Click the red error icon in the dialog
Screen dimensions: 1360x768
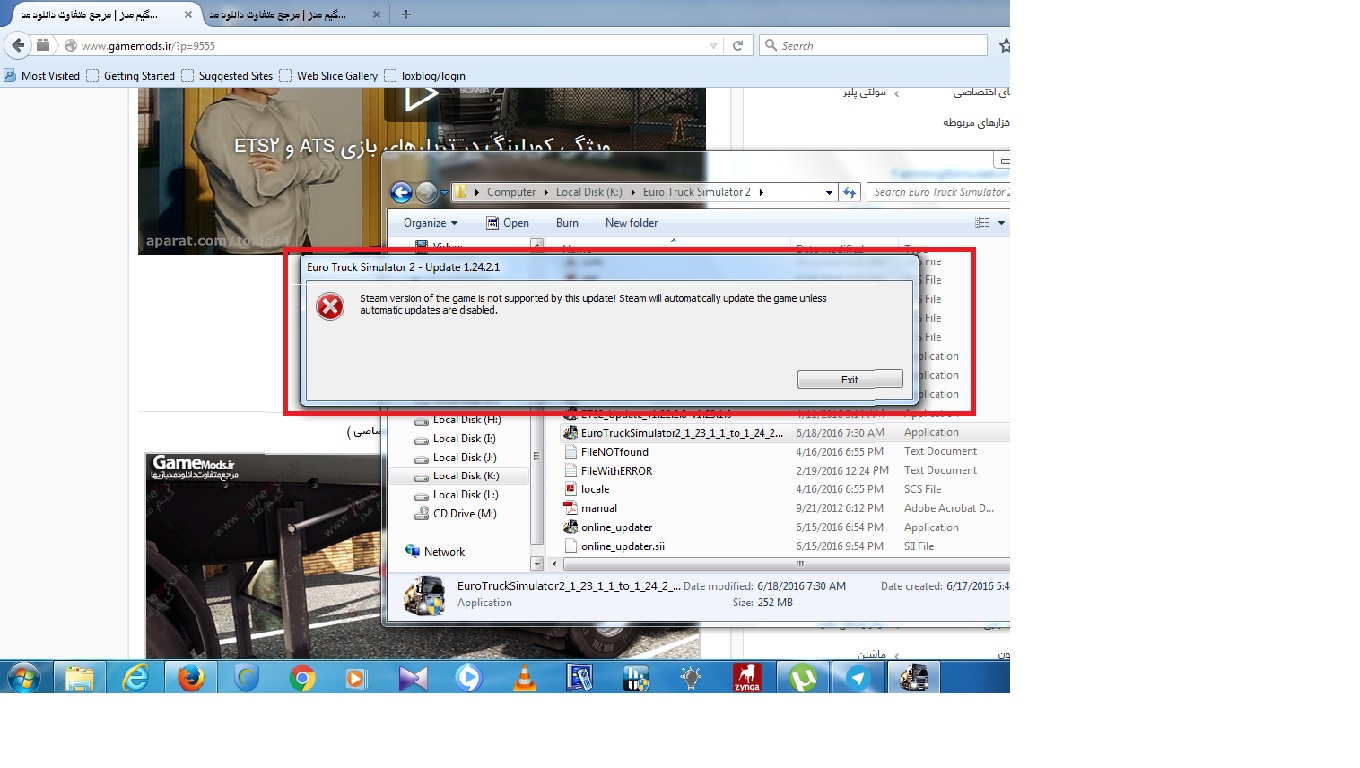pyautogui.click(x=330, y=306)
